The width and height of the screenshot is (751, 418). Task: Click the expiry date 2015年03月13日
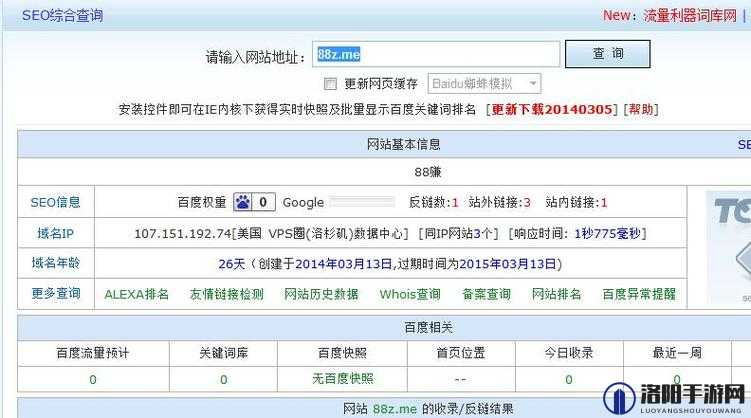tap(508, 264)
